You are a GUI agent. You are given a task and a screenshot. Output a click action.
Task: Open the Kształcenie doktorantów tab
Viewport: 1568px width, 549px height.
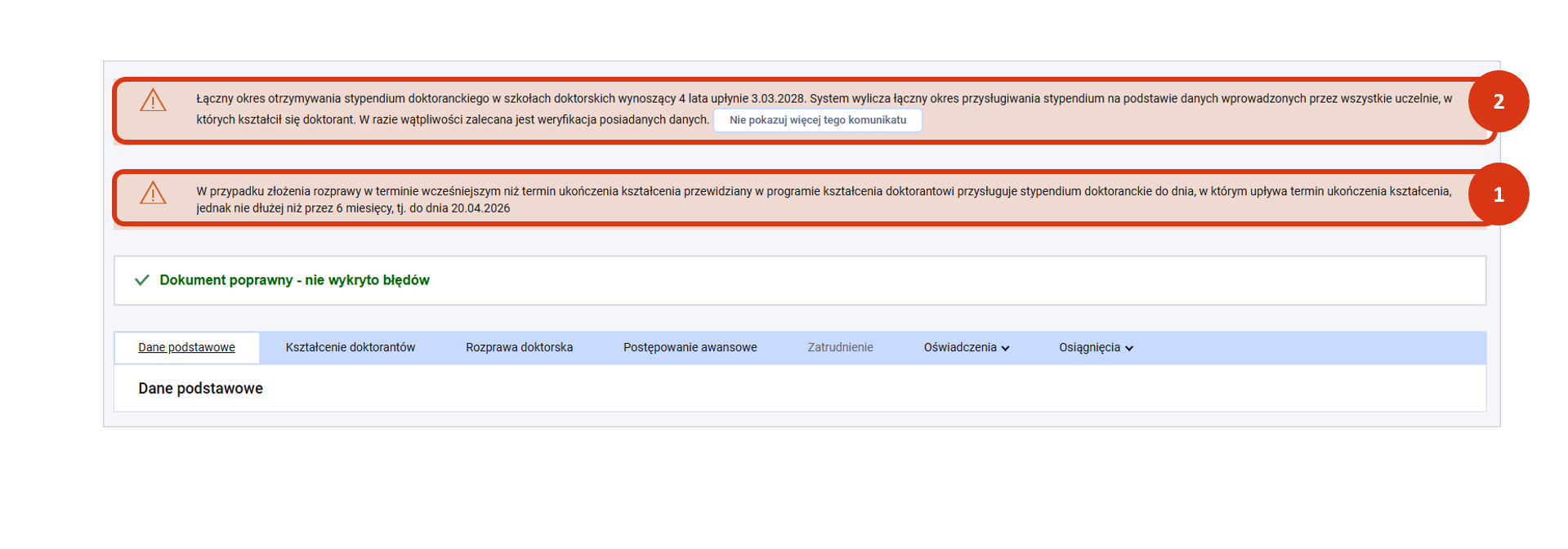[350, 347]
